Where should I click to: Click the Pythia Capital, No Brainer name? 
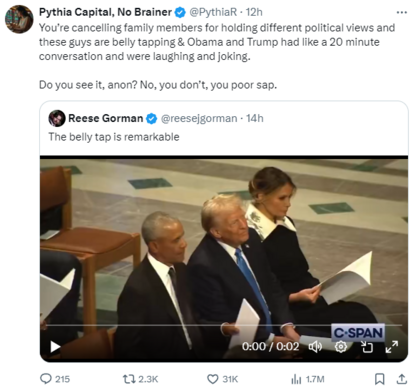(x=105, y=12)
